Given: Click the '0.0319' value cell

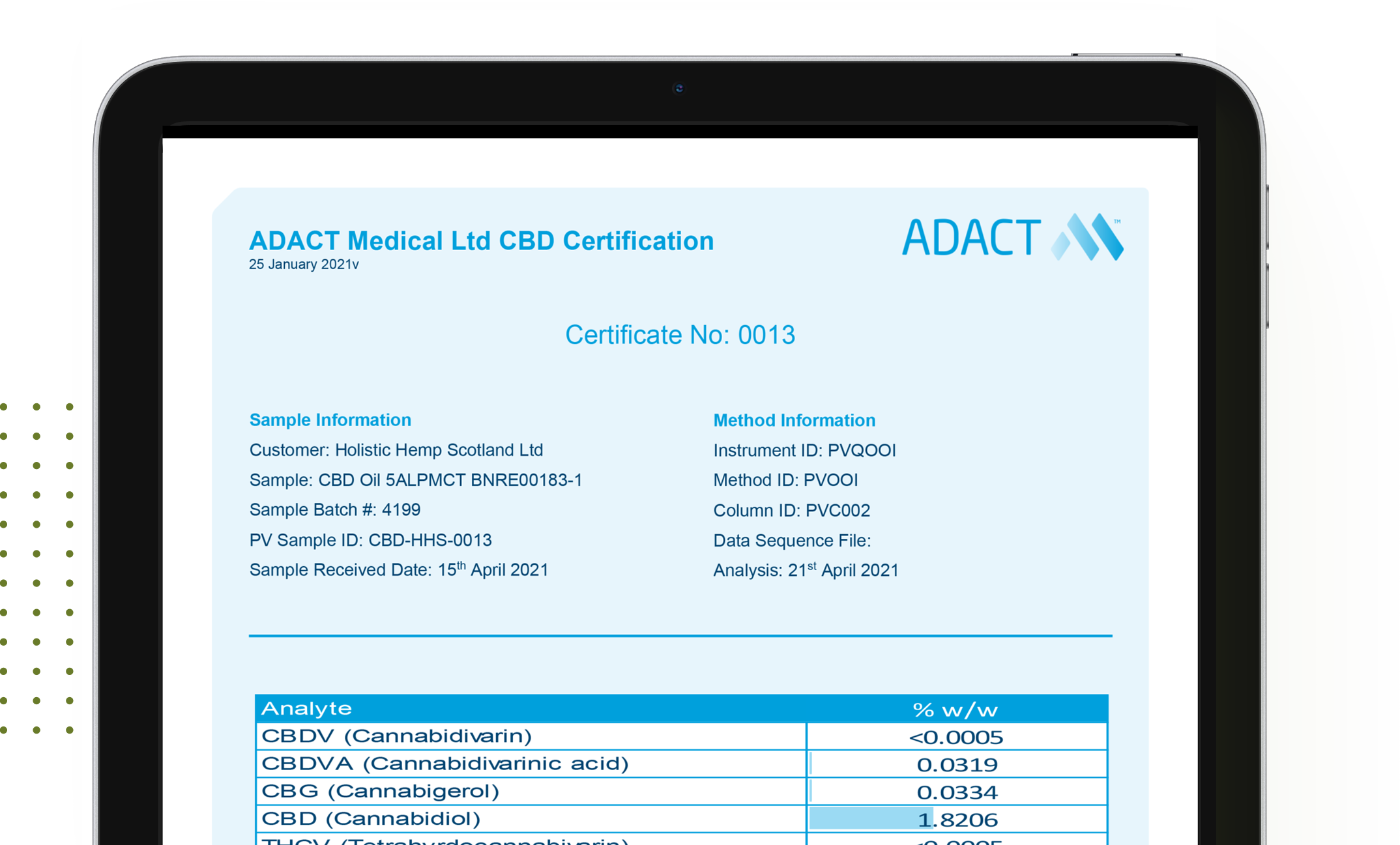Looking at the screenshot, I should 956,764.
